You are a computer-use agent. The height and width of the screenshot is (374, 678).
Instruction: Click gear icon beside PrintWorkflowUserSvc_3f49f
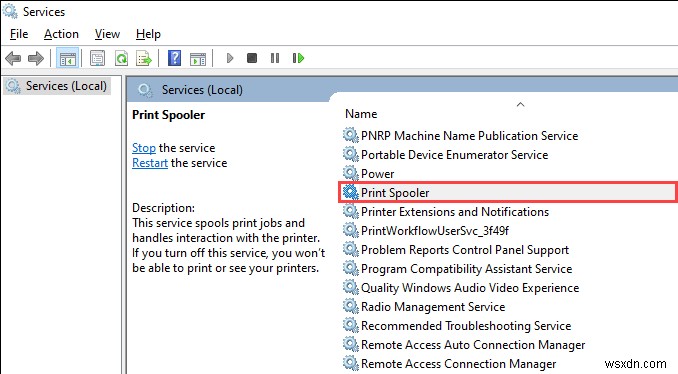point(351,230)
